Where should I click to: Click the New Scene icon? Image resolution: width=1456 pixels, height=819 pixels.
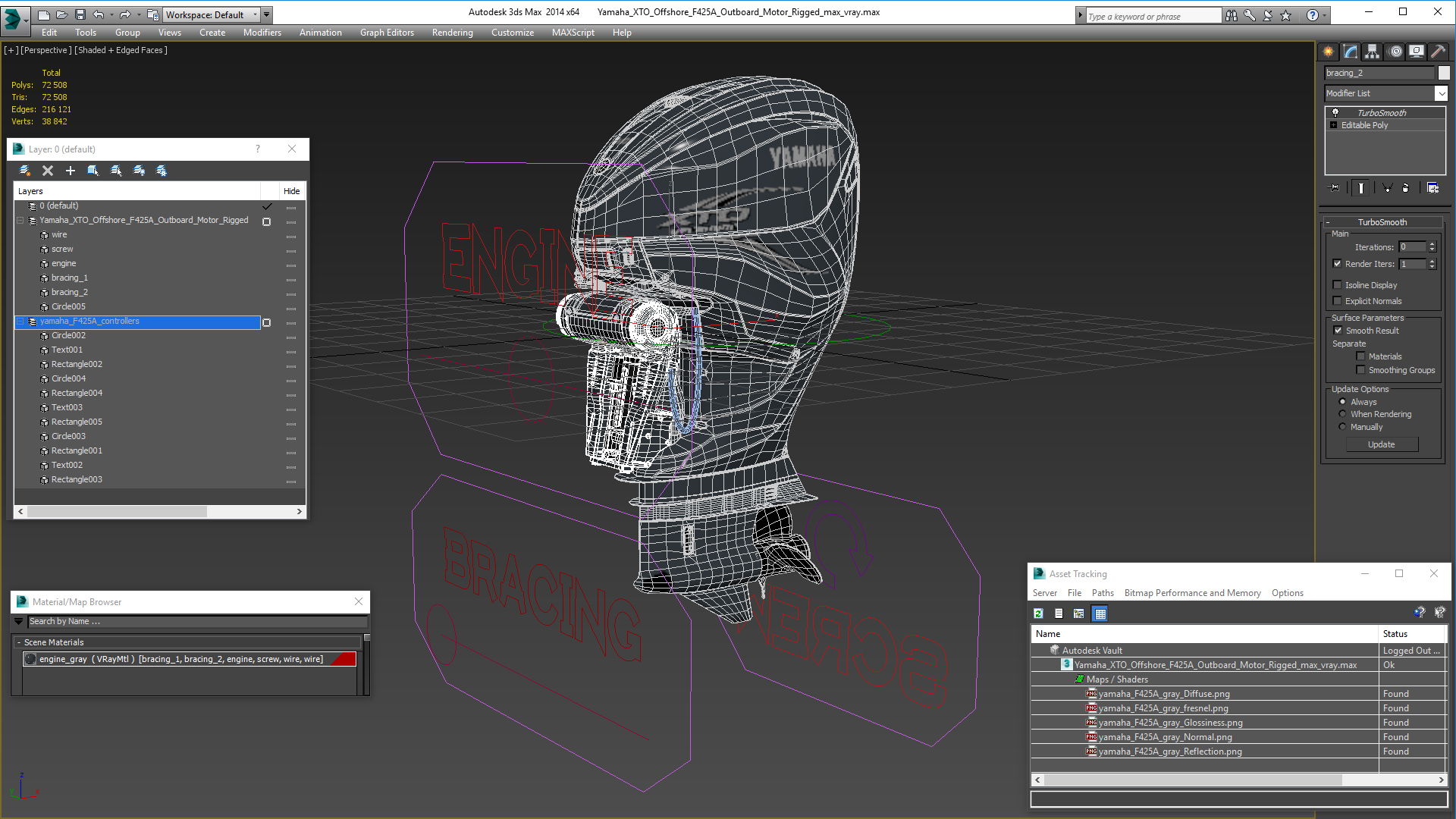tap(44, 14)
